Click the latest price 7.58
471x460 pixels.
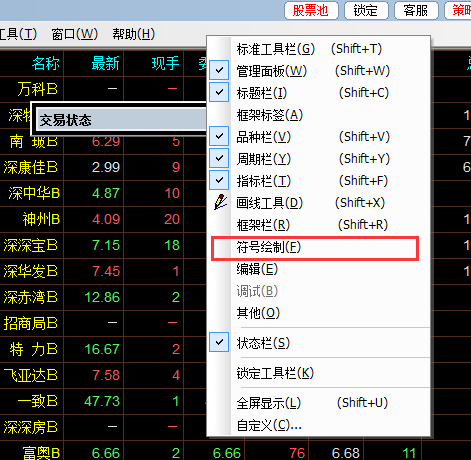pos(106,375)
